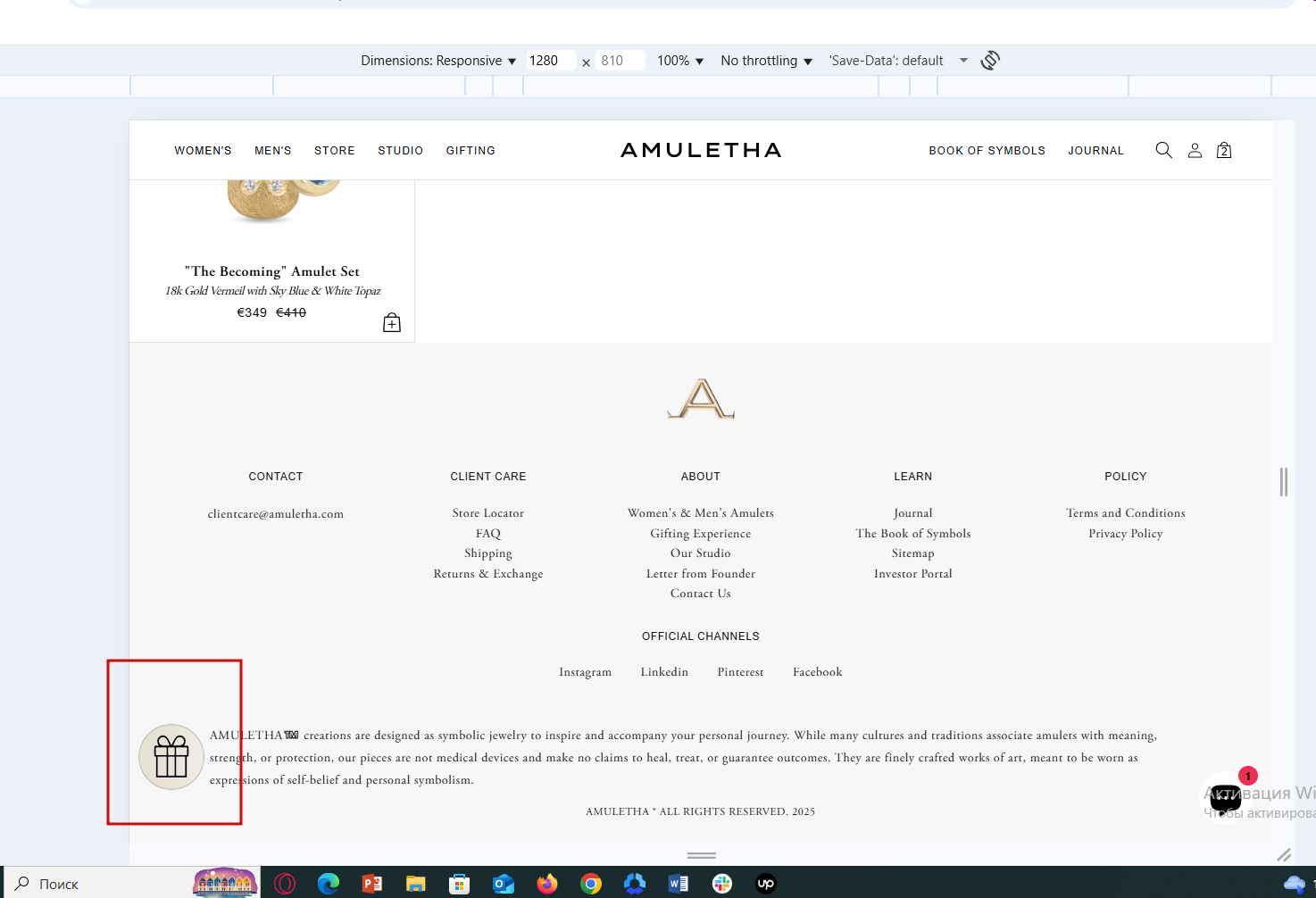Image resolution: width=1316 pixels, height=898 pixels.
Task: Open the account profile icon
Action: click(x=1195, y=150)
